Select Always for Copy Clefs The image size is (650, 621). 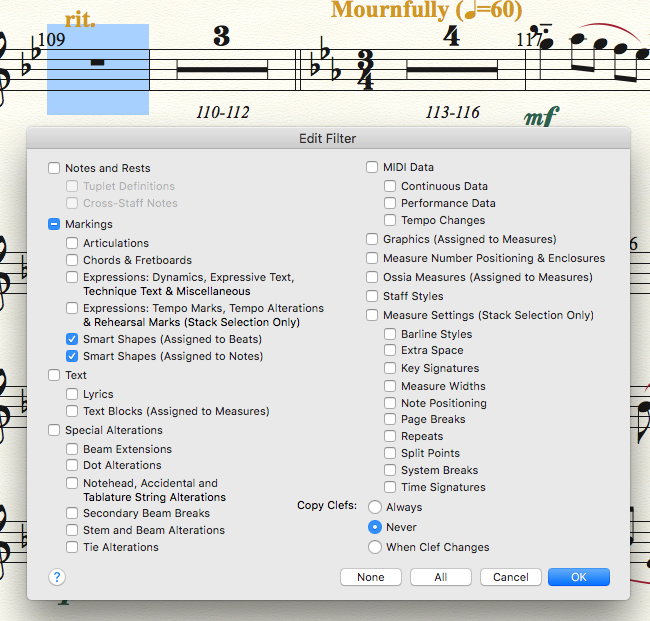(375, 508)
